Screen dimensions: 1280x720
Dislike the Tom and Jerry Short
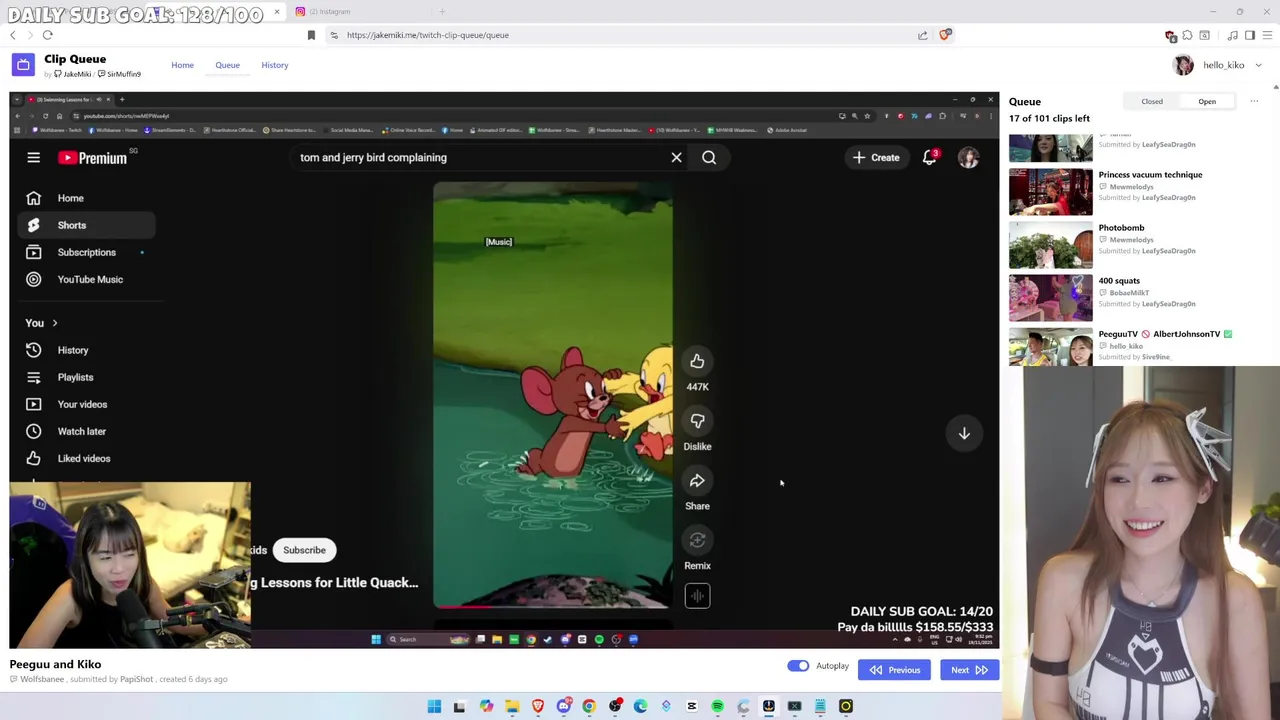point(697,421)
